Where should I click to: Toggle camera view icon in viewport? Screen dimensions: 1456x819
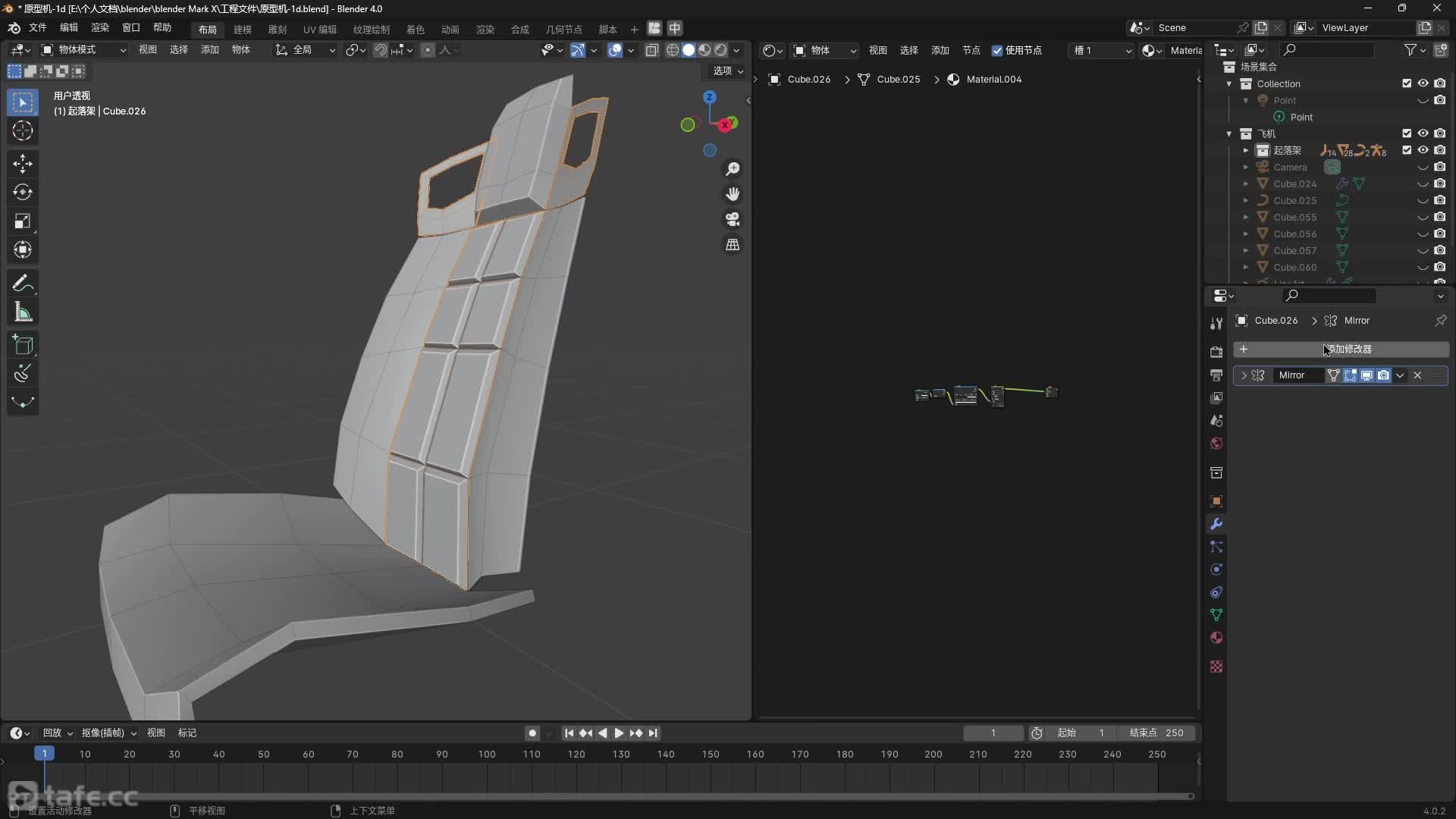pos(733,219)
